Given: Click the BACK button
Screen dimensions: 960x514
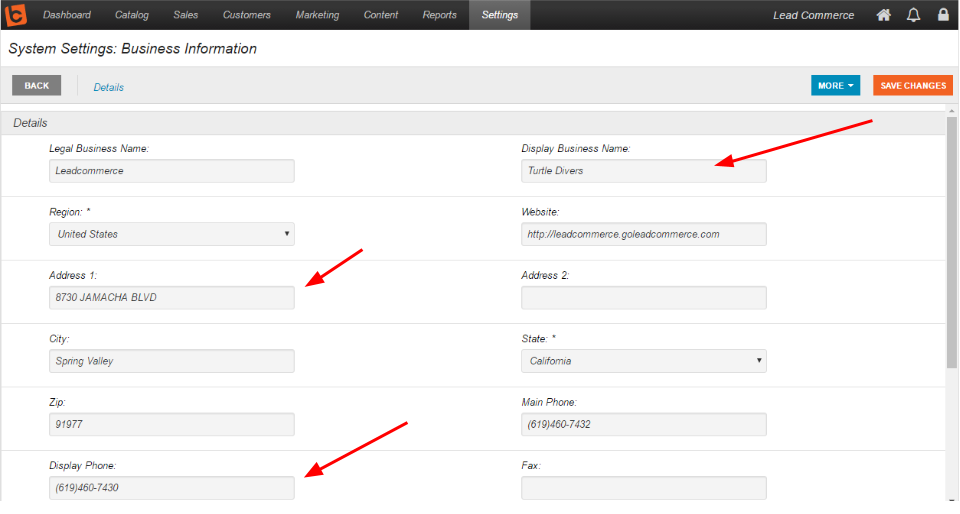Looking at the screenshot, I should click(x=37, y=86).
